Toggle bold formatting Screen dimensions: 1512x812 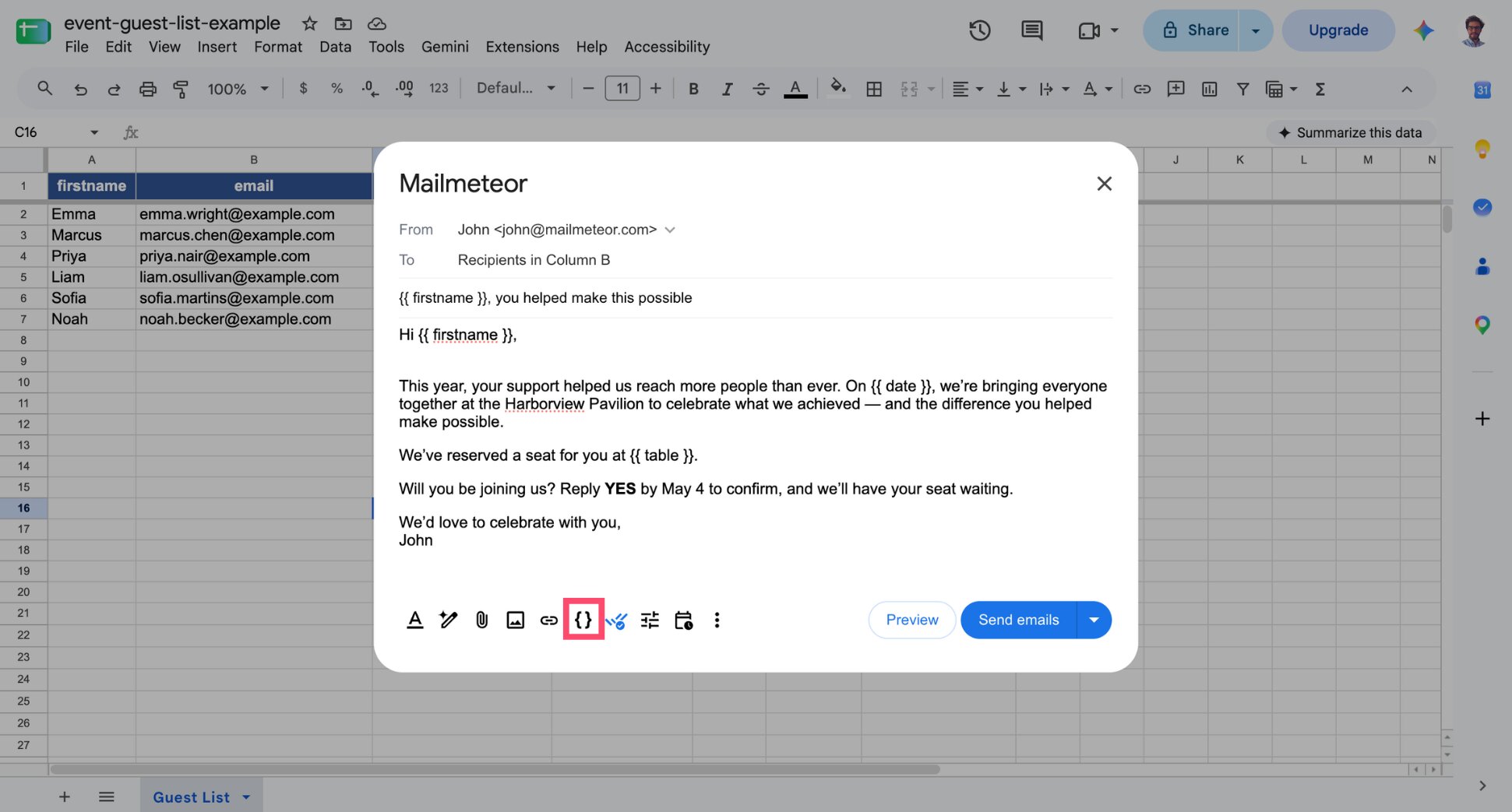[693, 89]
